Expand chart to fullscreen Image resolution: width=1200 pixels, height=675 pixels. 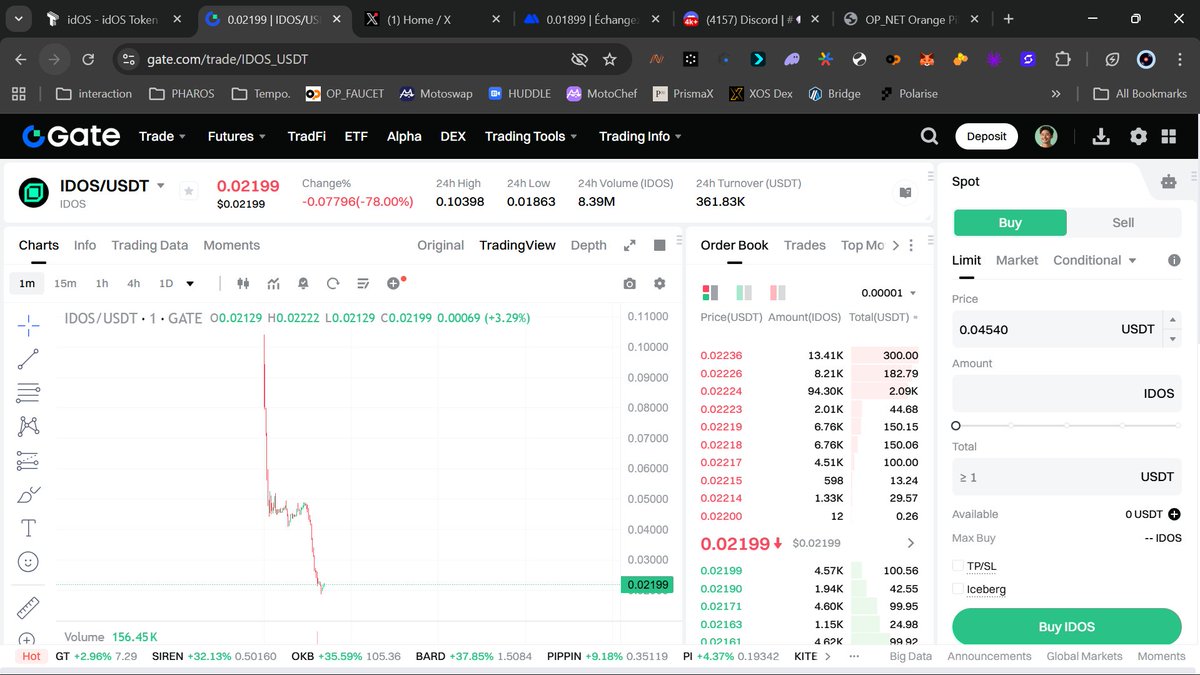[x=629, y=245]
